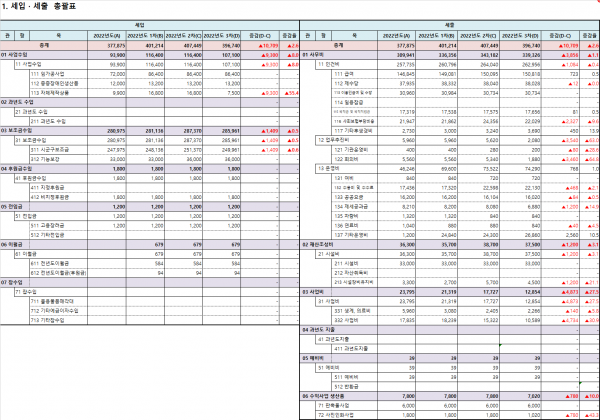Click value 2,560 in the 137 기타운영비 row

coord(572,235)
